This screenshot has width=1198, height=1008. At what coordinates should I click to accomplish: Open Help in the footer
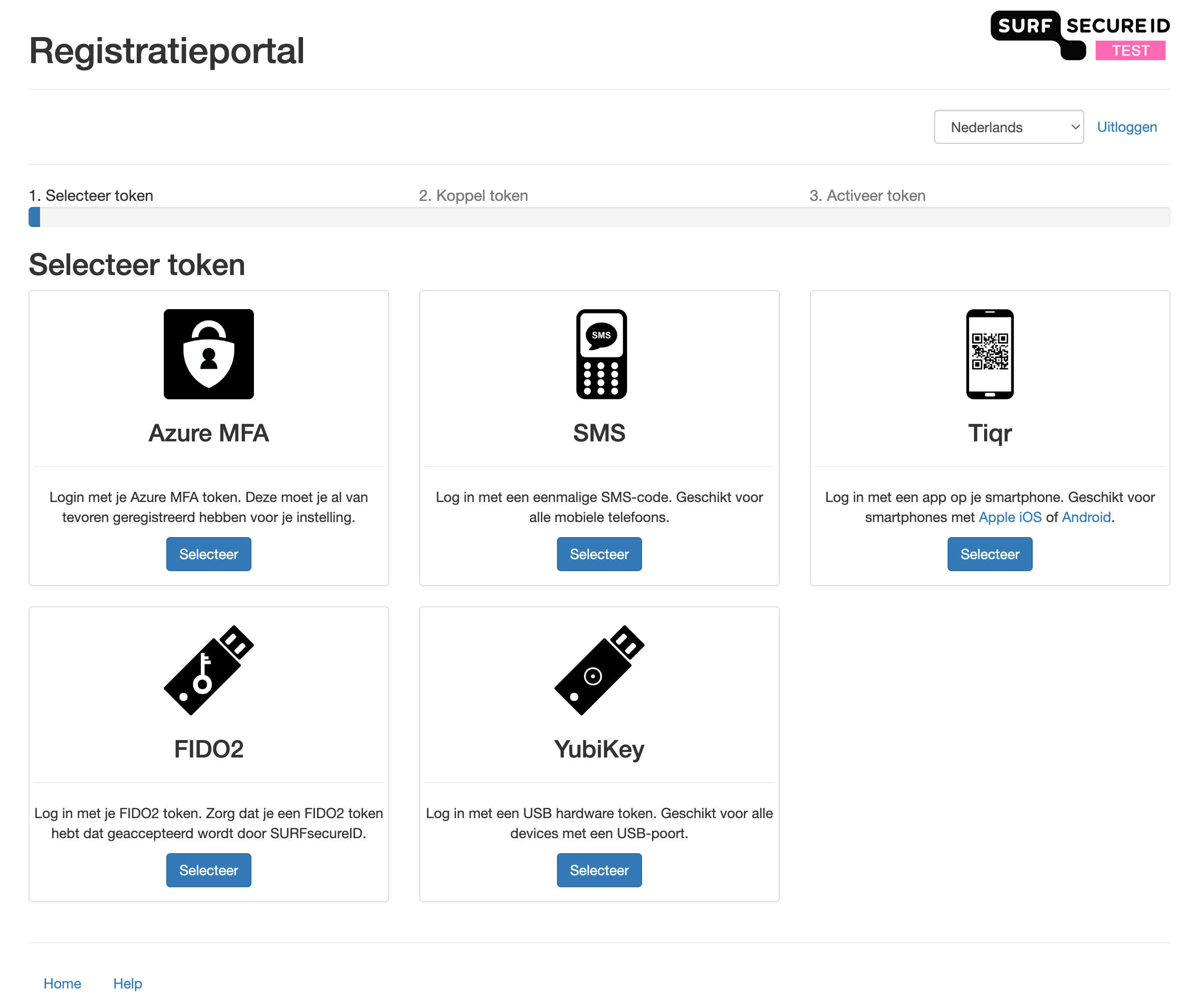coord(127,983)
